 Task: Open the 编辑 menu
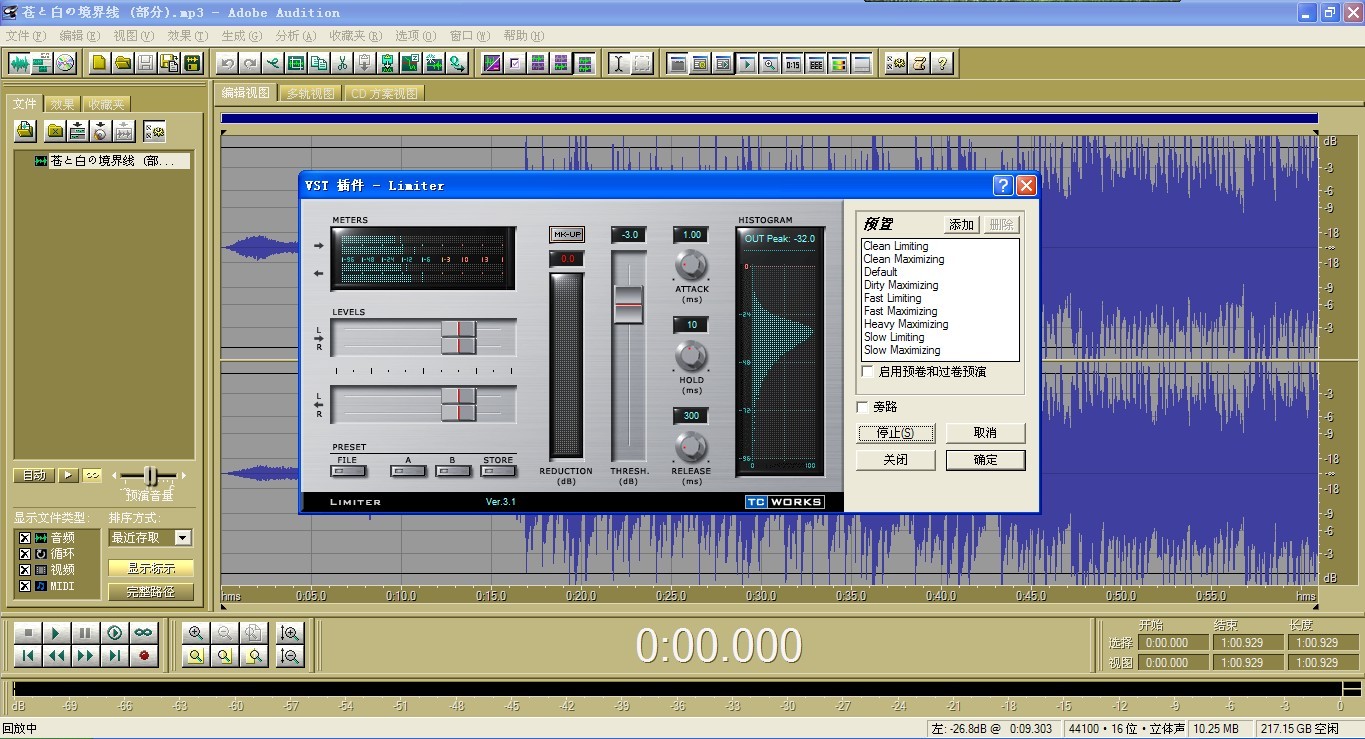click(x=80, y=36)
